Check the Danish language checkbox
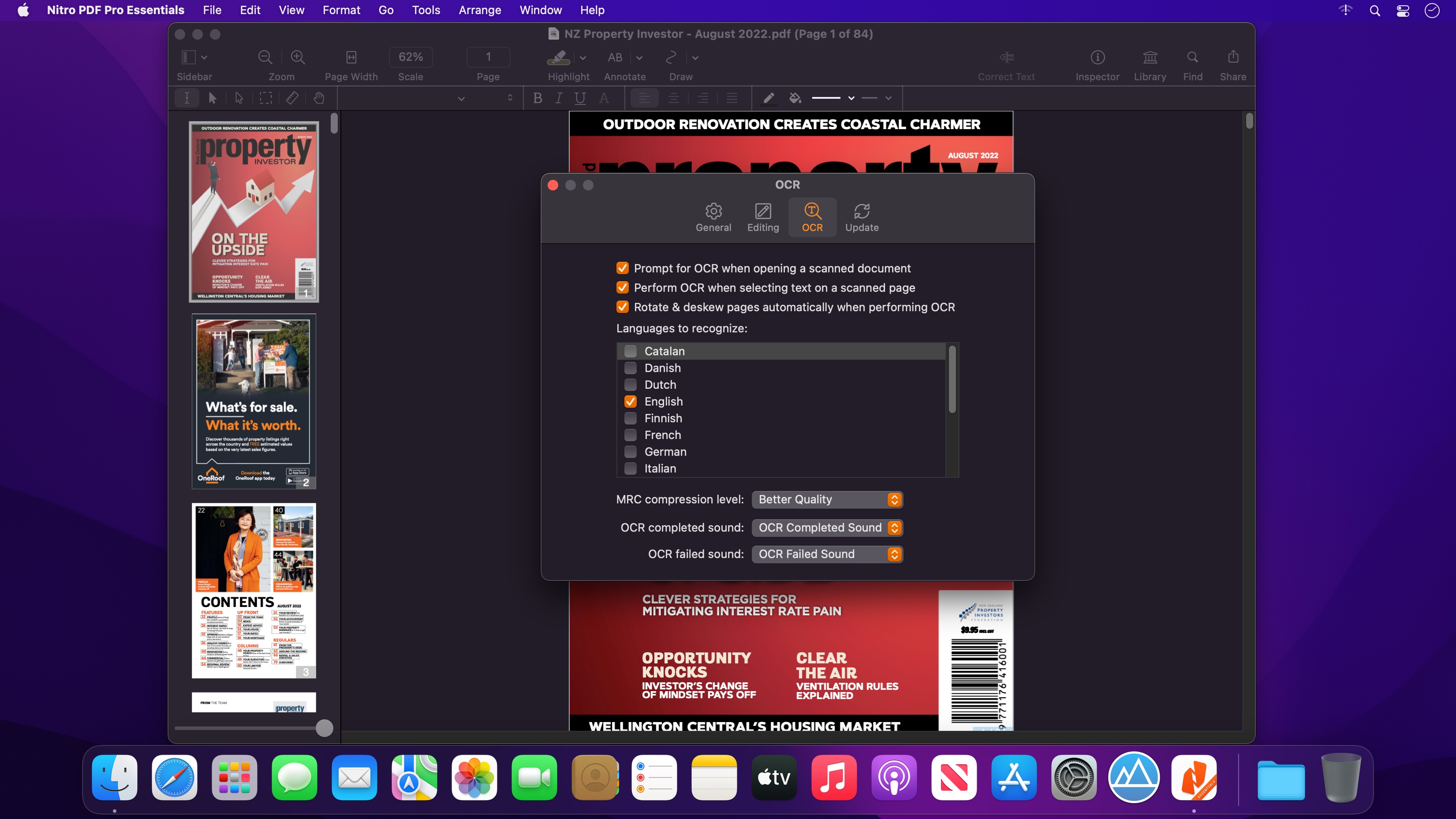Image resolution: width=1456 pixels, height=819 pixels. pos(630,368)
